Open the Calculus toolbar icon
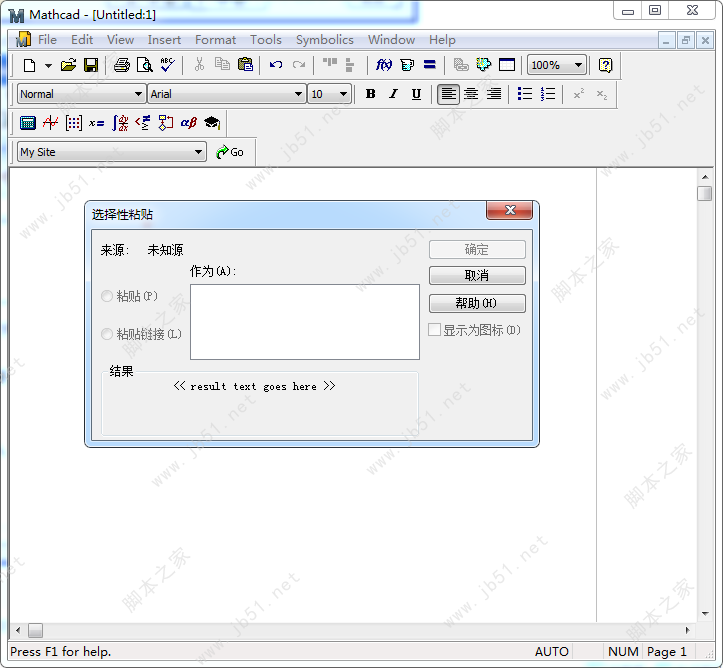Screen dimensions: 723x668 121,123
